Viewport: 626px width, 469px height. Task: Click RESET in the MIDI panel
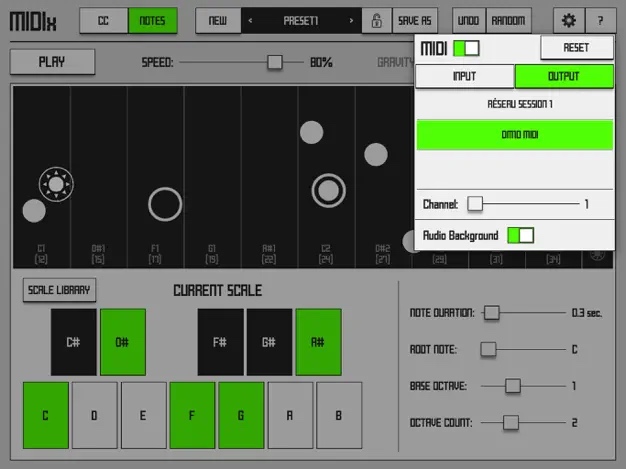click(577, 47)
